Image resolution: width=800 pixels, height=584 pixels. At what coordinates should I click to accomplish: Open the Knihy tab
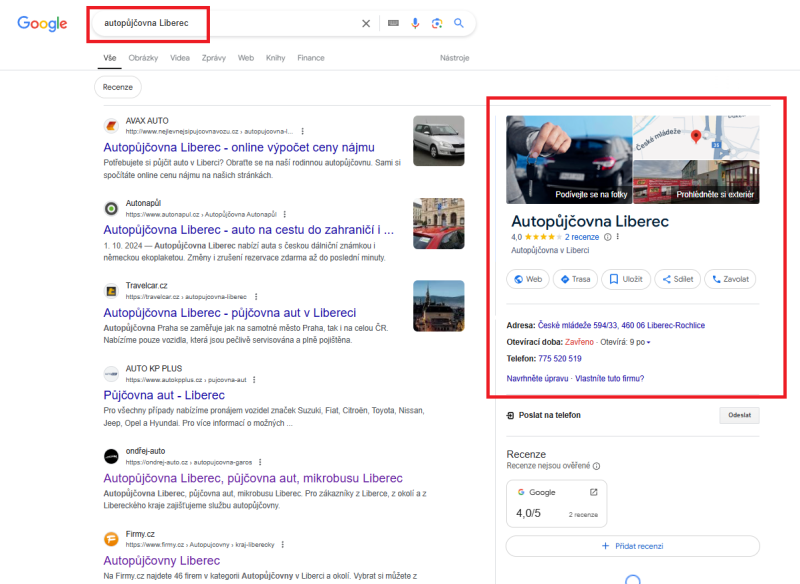[276, 58]
